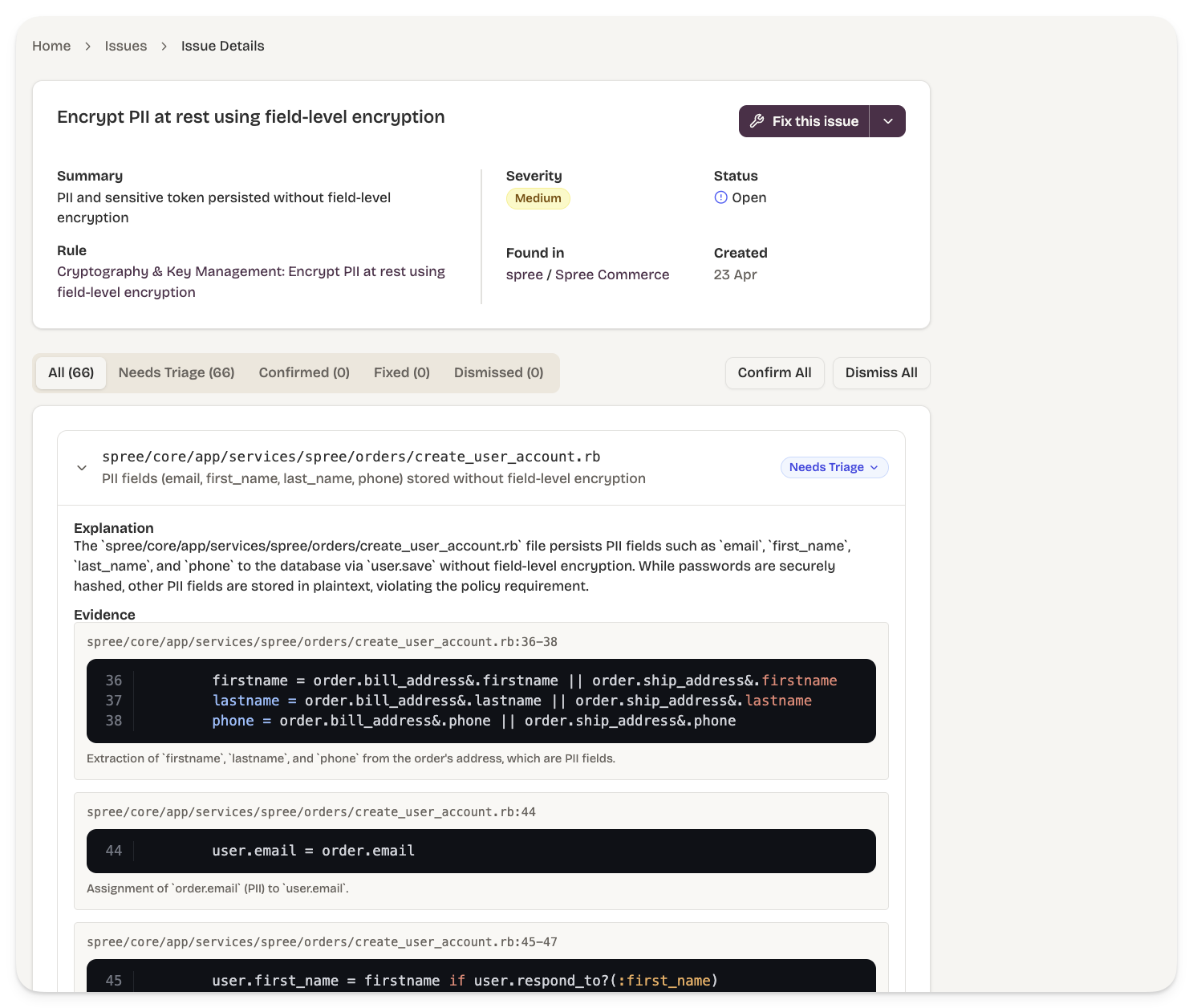
Task: Click the Issue Details breadcrumb text
Action: [222, 46]
